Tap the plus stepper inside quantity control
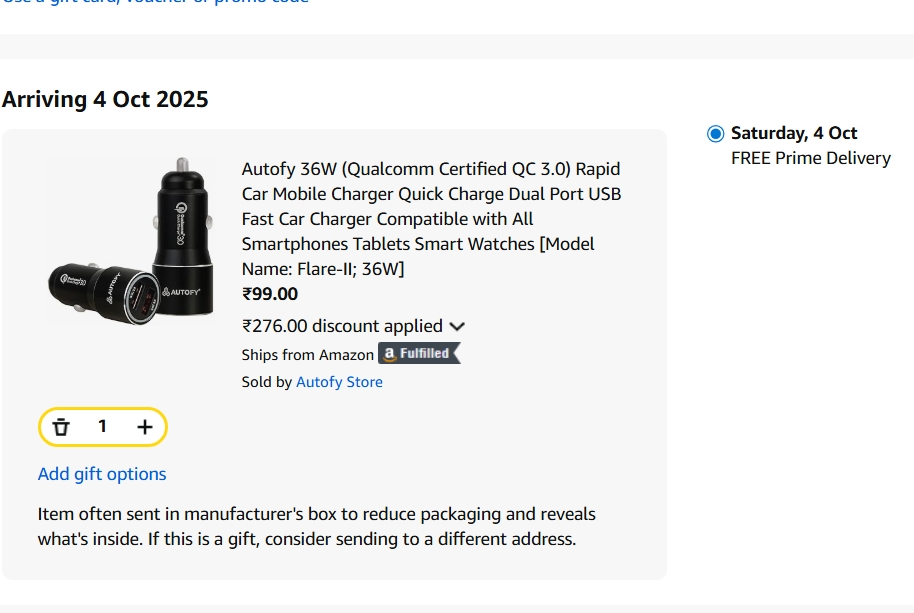The width and height of the screenshot is (914, 613). [x=144, y=426]
